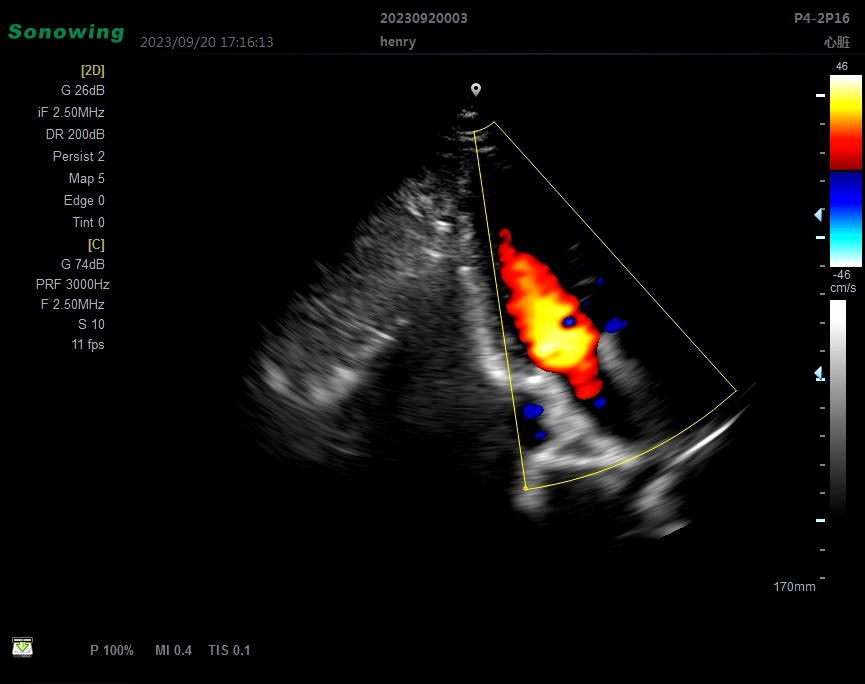The height and width of the screenshot is (684, 865).
Task: Select the [2D] mode parameter header
Action: (92, 71)
